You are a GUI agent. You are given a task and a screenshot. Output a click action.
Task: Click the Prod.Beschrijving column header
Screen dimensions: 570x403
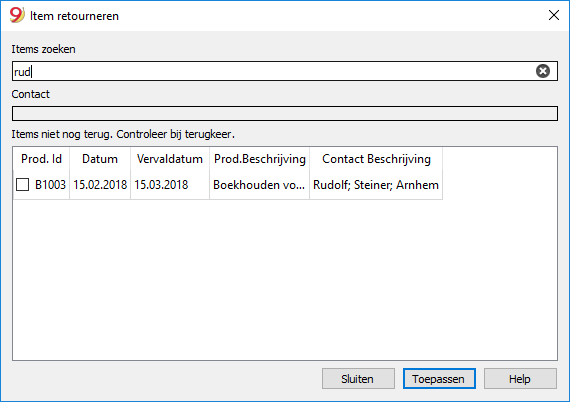(x=260, y=159)
